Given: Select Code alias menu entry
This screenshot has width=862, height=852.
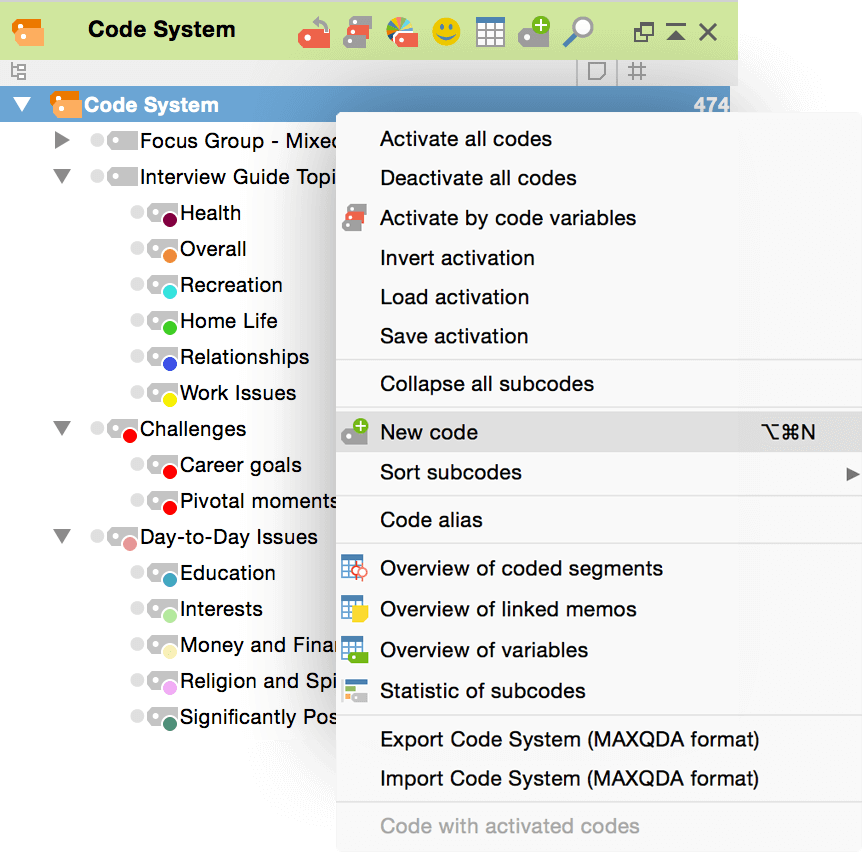Looking at the screenshot, I should point(598,519).
